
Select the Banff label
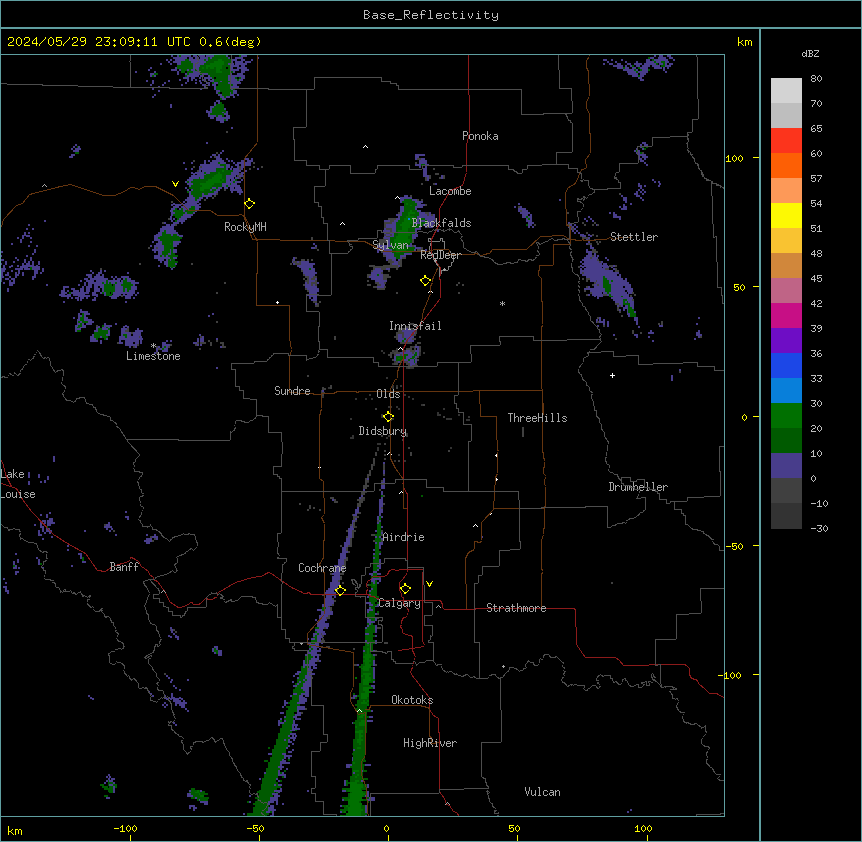point(124,567)
